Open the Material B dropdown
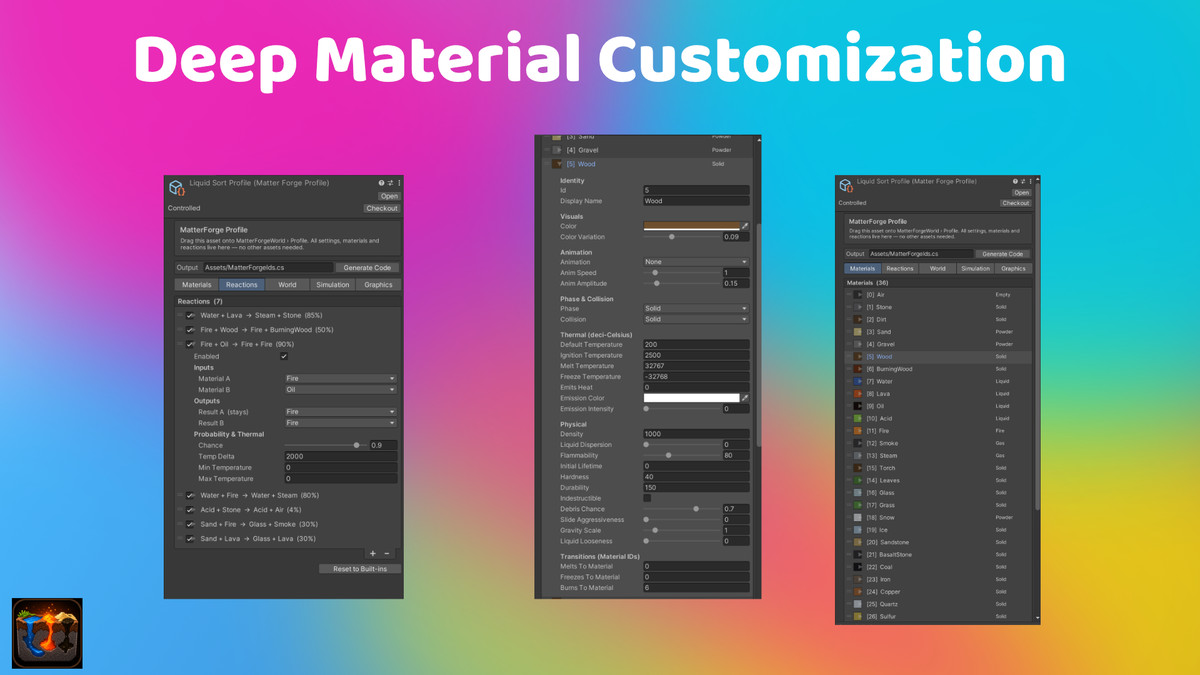 [x=341, y=389]
